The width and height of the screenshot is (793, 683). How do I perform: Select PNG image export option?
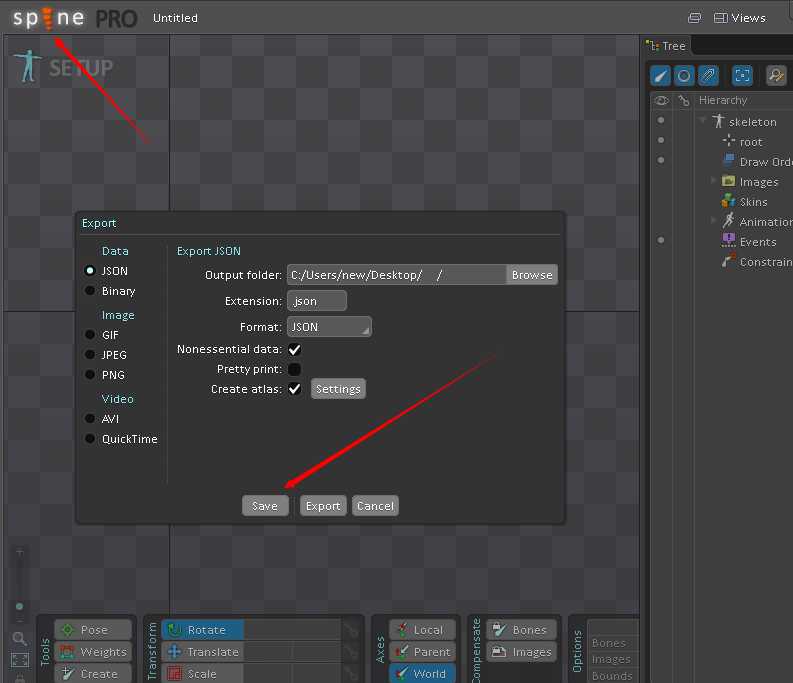point(90,375)
